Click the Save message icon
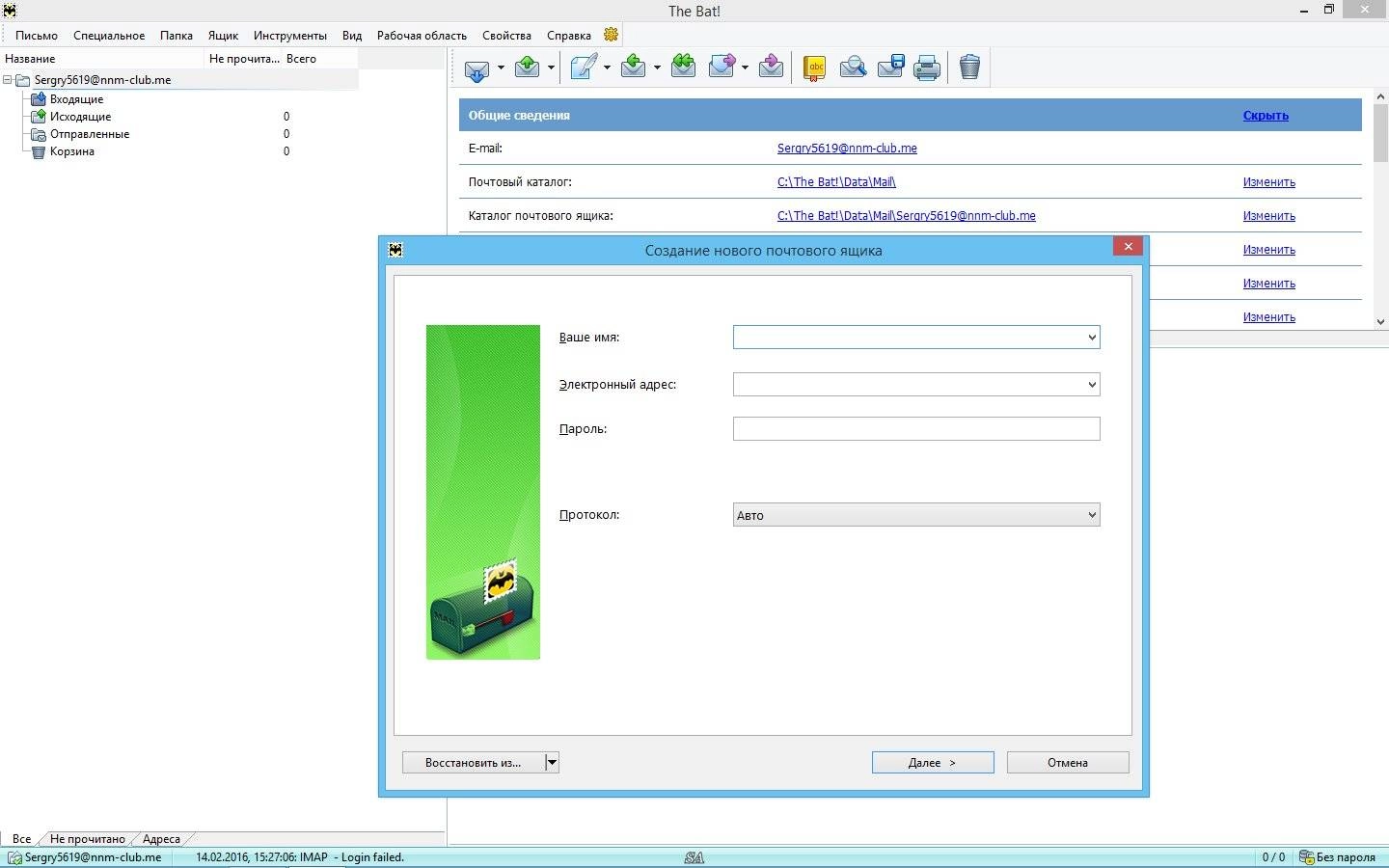This screenshot has width=1389, height=868. tap(890, 67)
